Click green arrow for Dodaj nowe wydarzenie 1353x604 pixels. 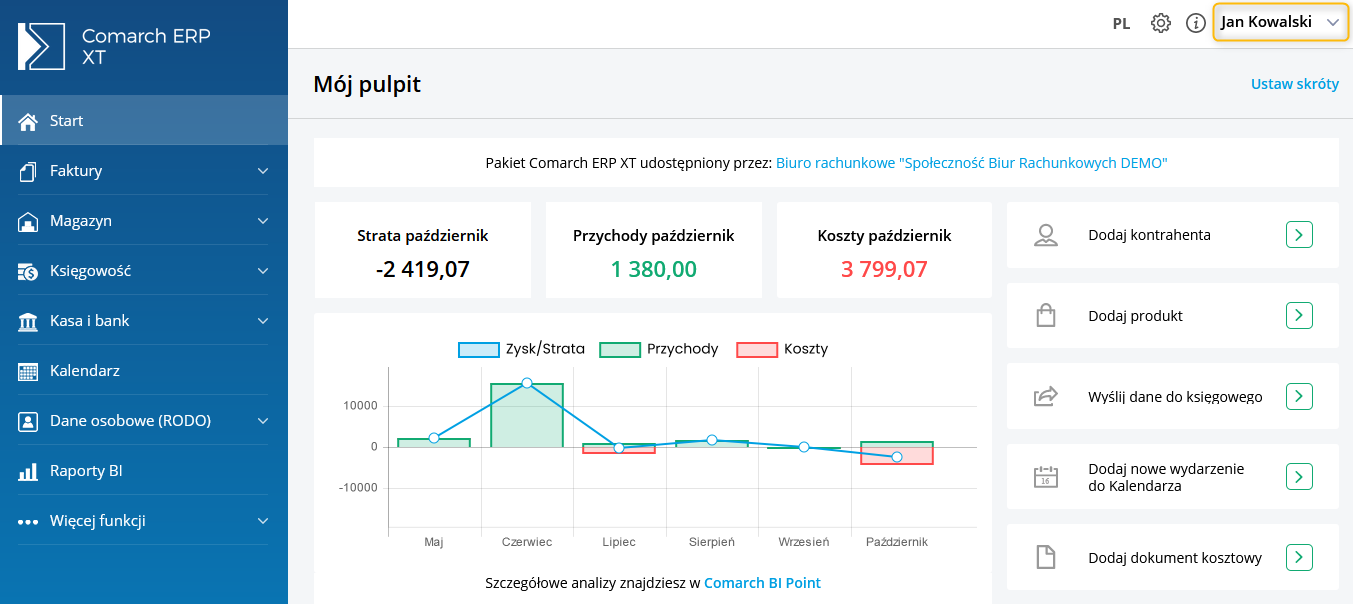(1299, 477)
